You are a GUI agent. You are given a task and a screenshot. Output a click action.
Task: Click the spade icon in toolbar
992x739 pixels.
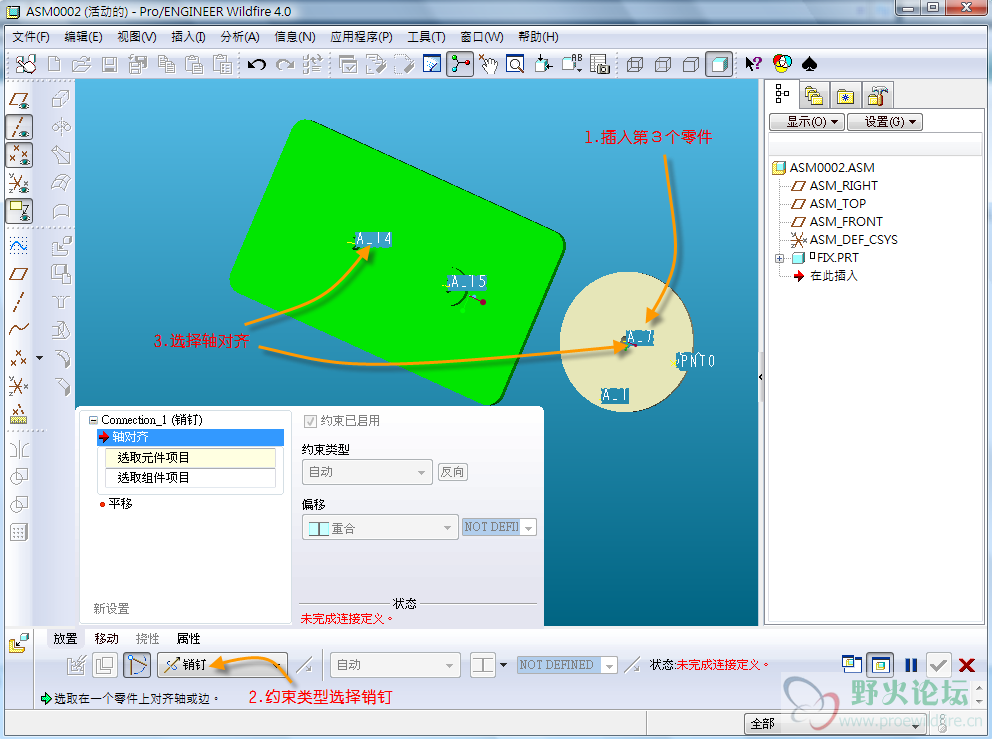click(x=809, y=64)
